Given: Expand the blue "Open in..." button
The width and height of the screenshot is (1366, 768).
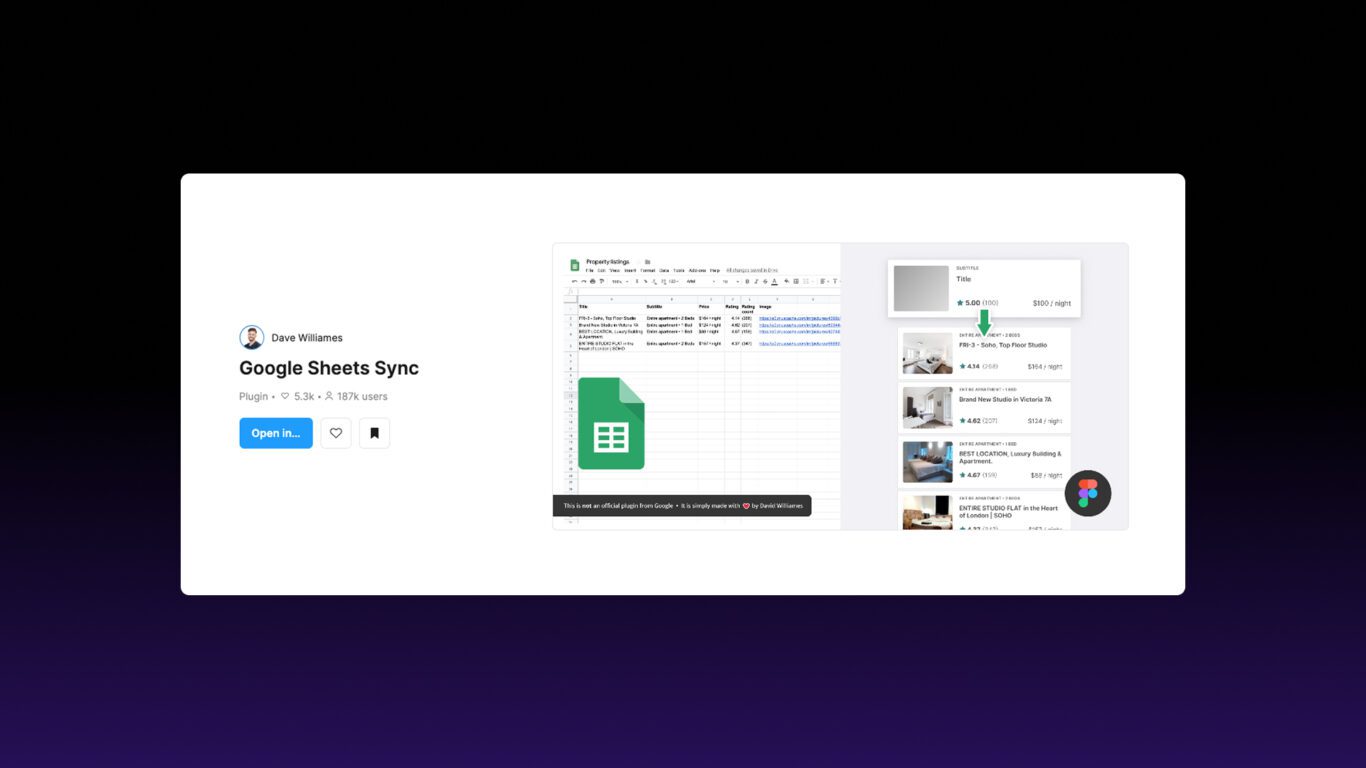Looking at the screenshot, I should (276, 433).
